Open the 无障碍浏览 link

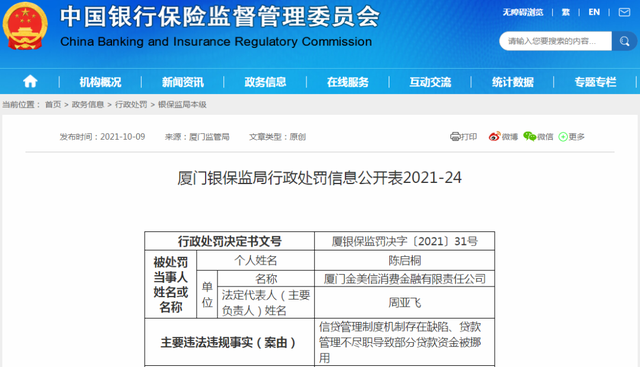pyautogui.click(x=523, y=12)
